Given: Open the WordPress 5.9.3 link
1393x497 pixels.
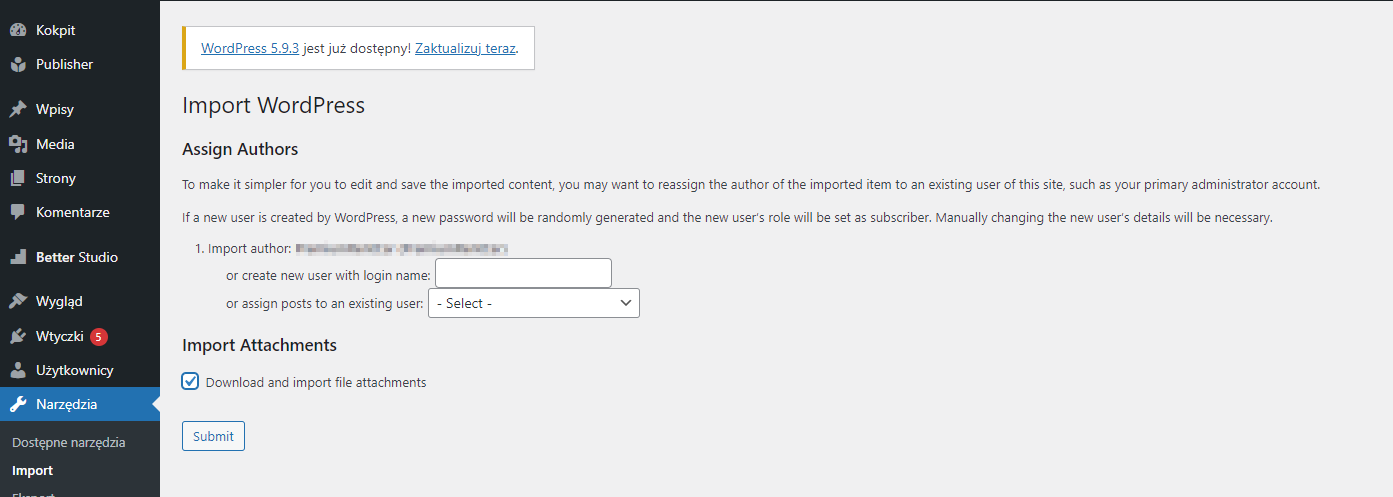Looking at the screenshot, I should 250,48.
